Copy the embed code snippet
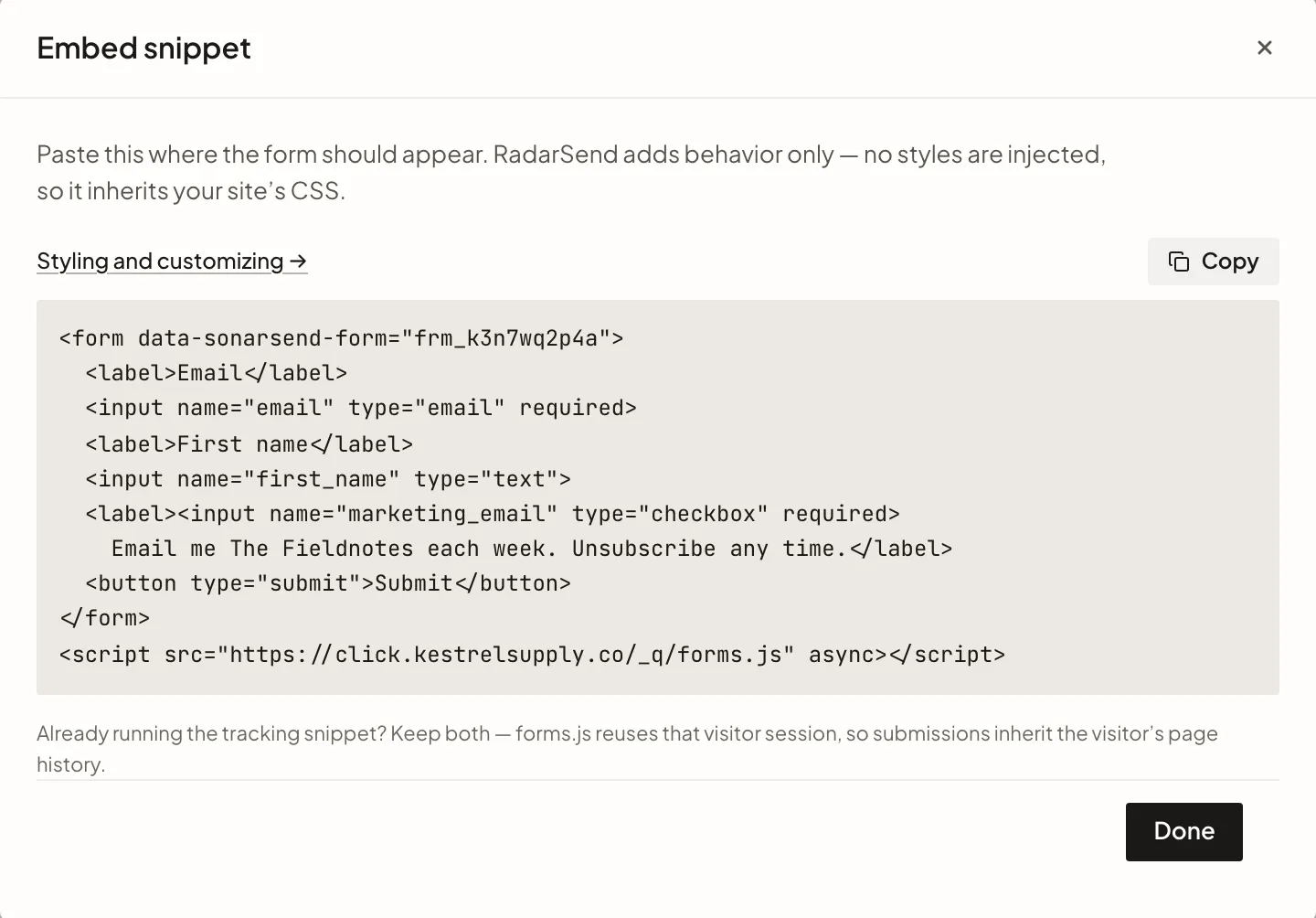 click(x=1213, y=262)
